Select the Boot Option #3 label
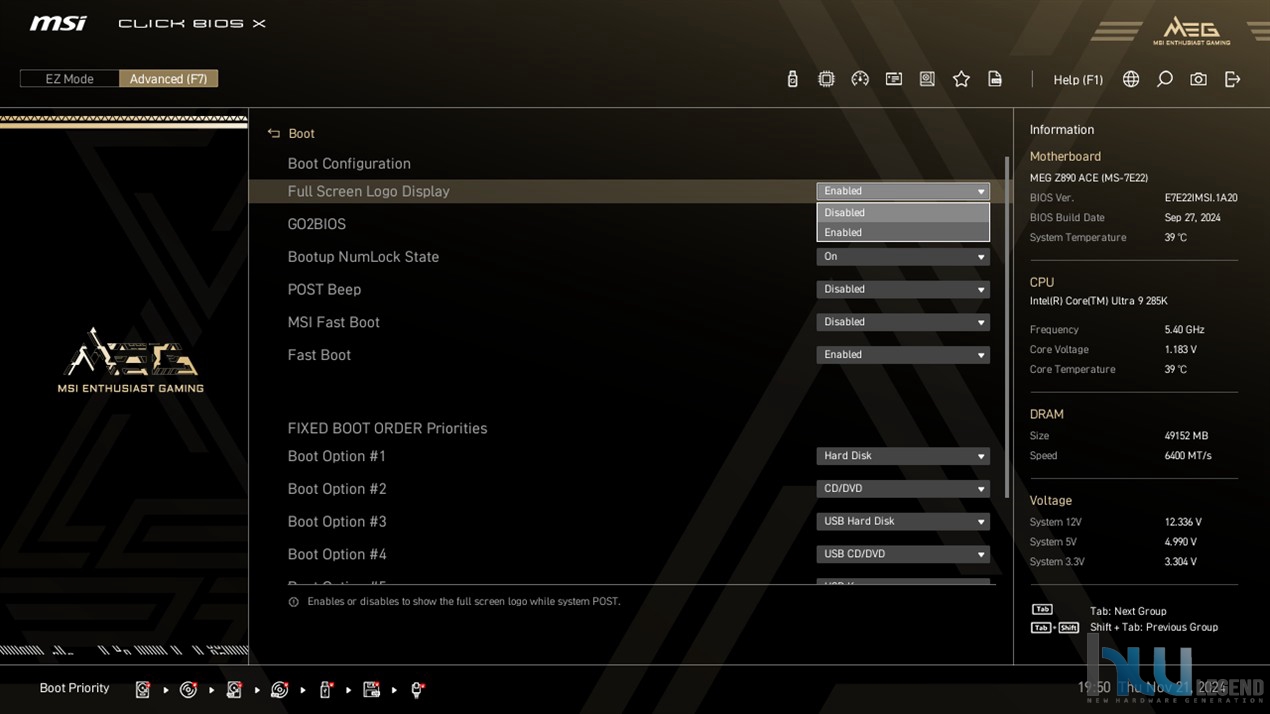The height and width of the screenshot is (714, 1270). pyautogui.click(x=336, y=521)
